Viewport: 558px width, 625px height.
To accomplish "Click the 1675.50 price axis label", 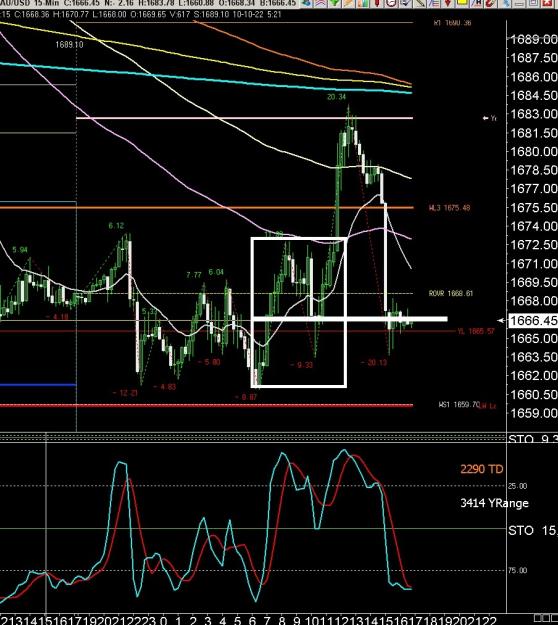I will pyautogui.click(x=534, y=208).
